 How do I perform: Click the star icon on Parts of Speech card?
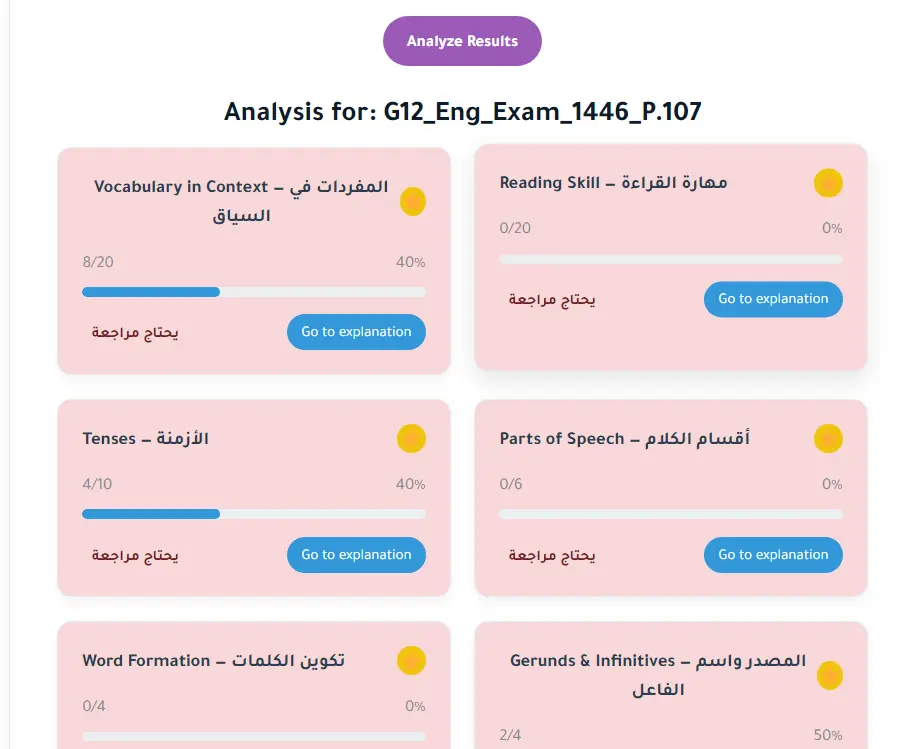(x=828, y=439)
